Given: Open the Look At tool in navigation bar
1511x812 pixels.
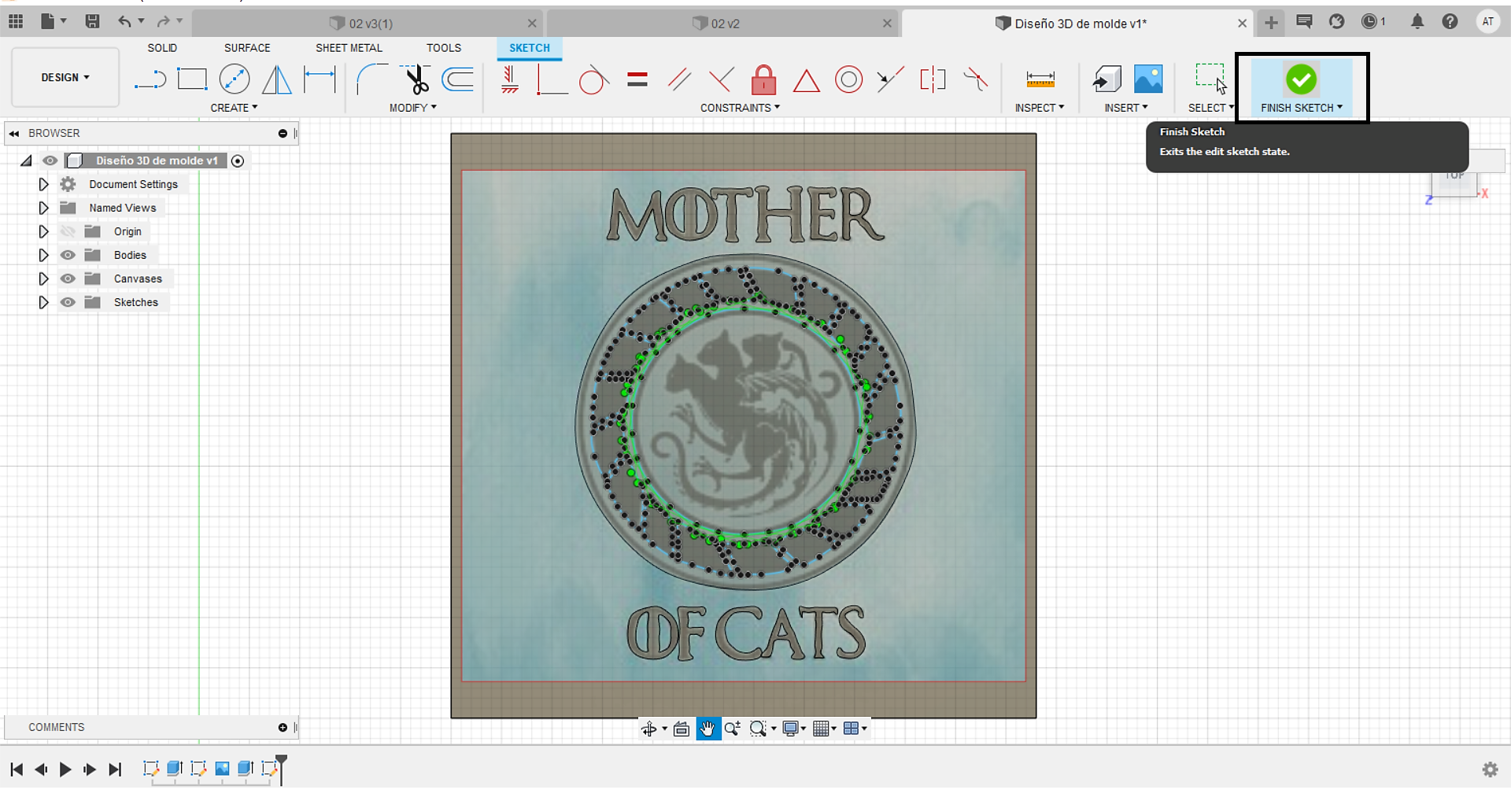Looking at the screenshot, I should [682, 729].
